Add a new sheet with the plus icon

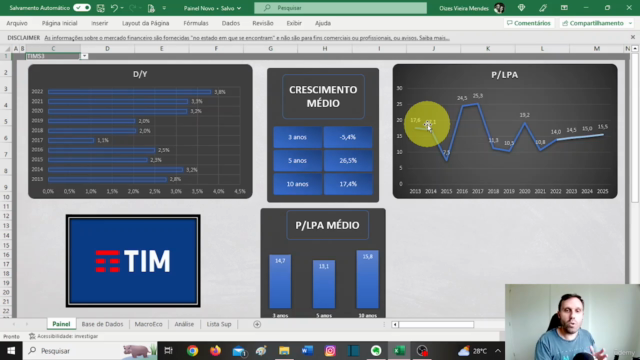click(x=257, y=324)
